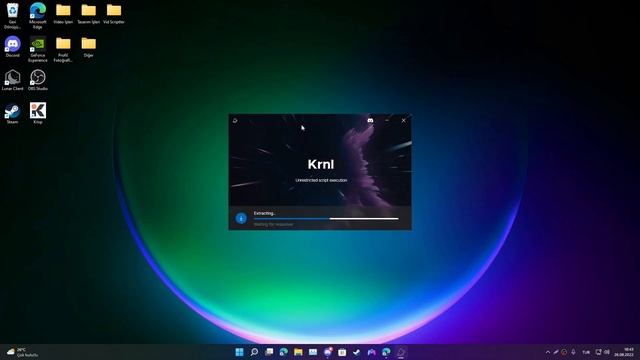Click the microphone icon in system tray

573,352
